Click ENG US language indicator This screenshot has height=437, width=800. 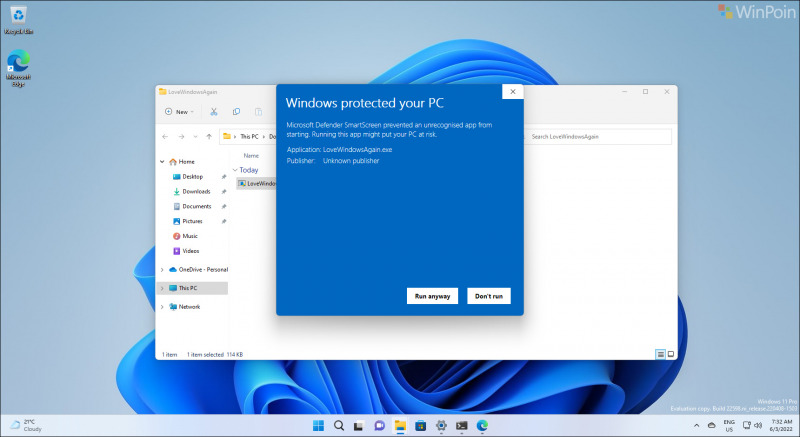729,425
